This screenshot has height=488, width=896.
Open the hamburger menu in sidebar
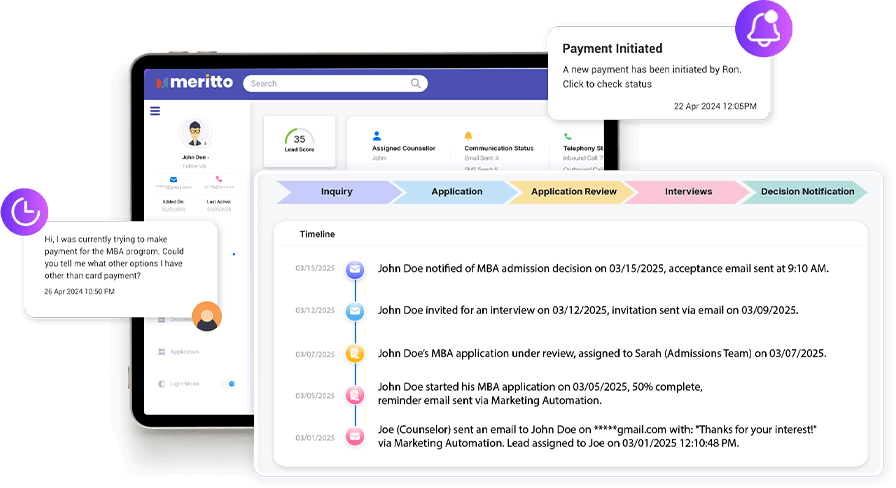pos(155,111)
